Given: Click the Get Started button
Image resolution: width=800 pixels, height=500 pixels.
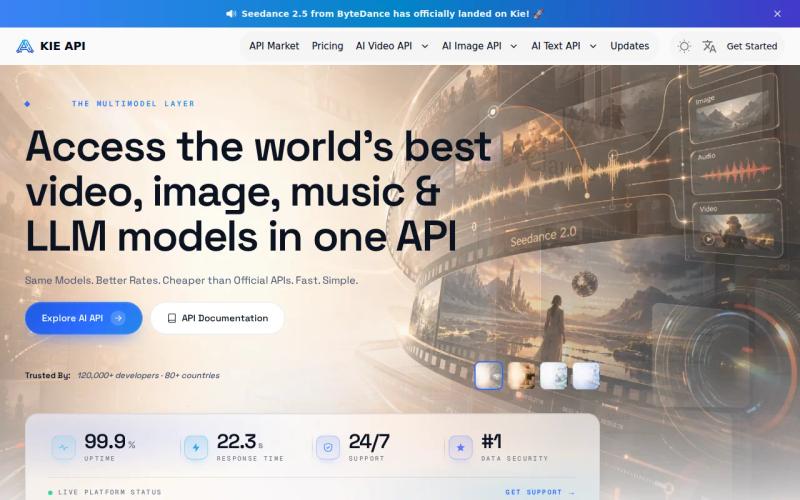Looking at the screenshot, I should point(752,46).
